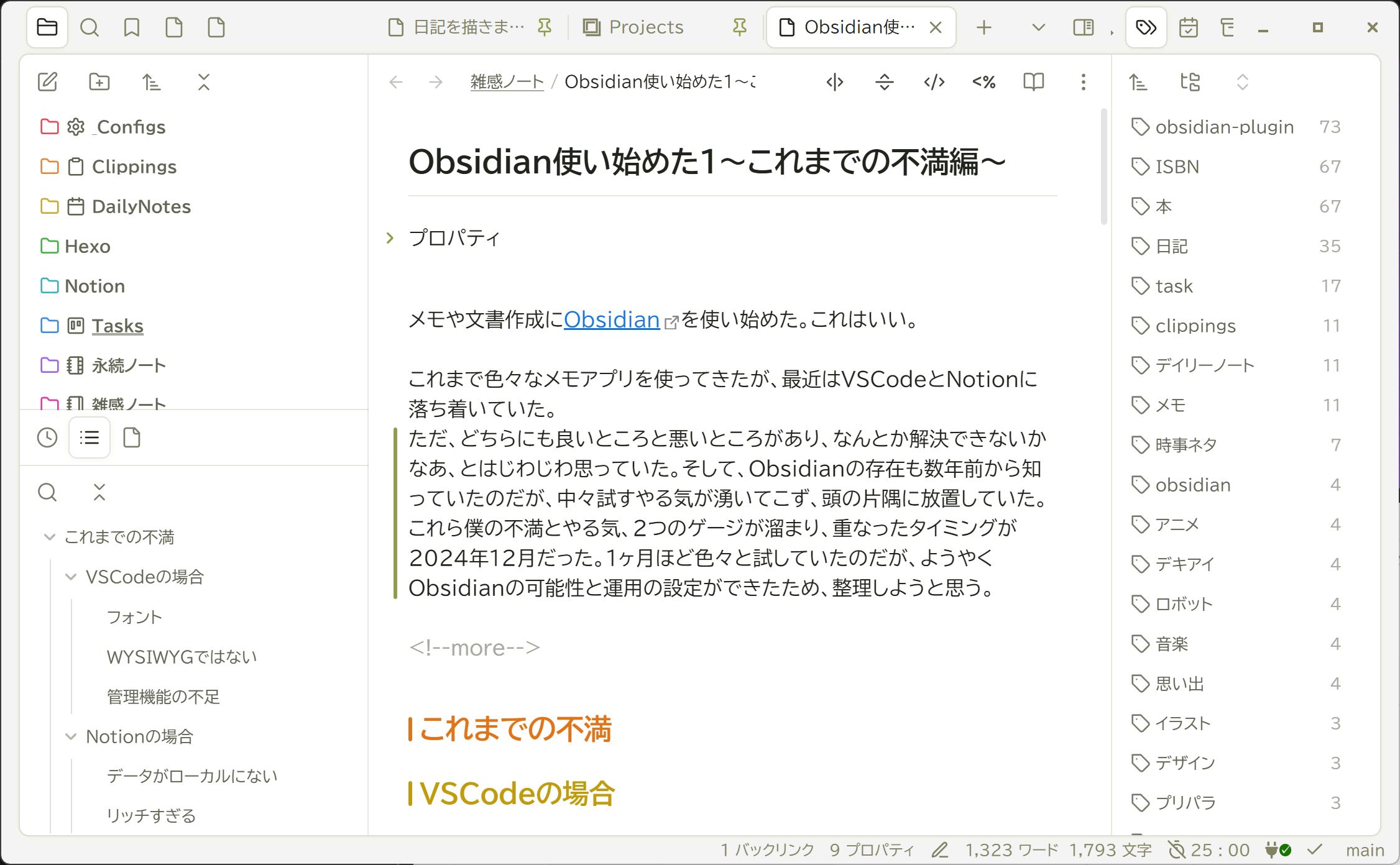Open the file icon tab beside outline

pos(132,437)
